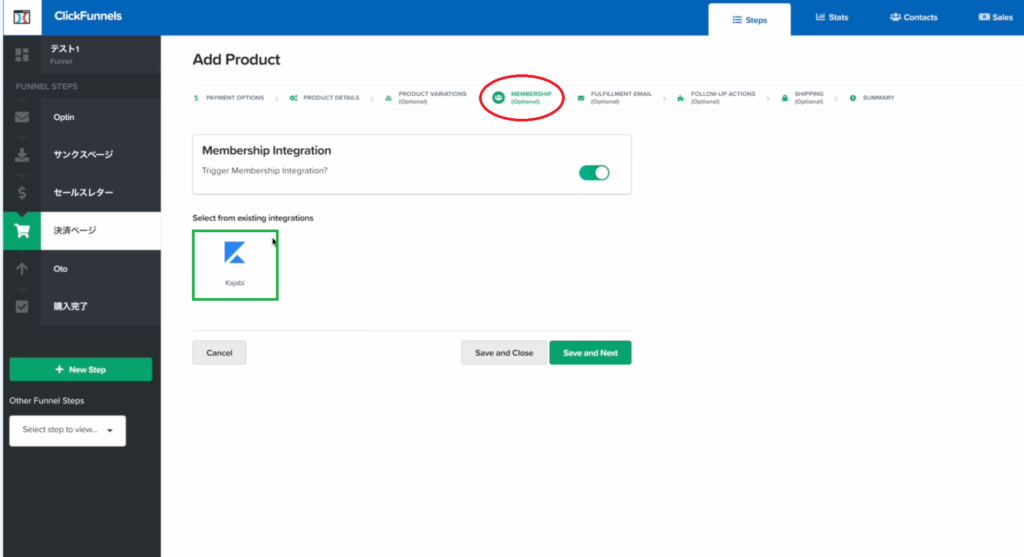Click the Add Product heading

click(236, 59)
